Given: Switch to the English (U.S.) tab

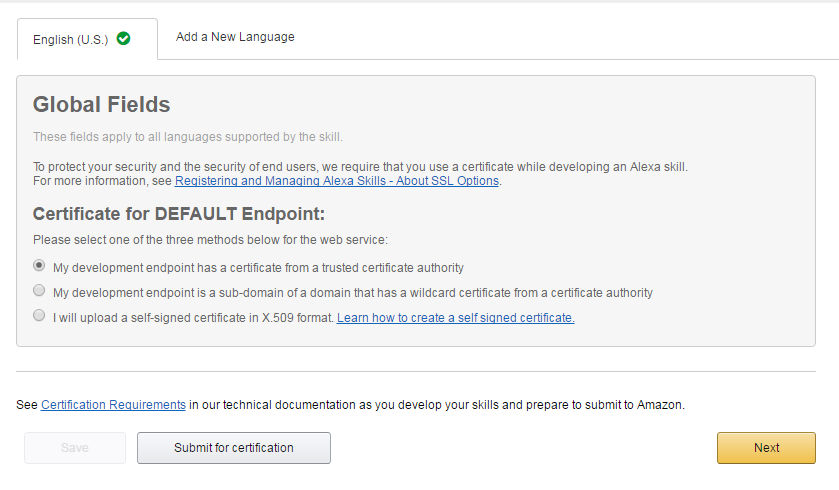Looking at the screenshot, I should (87, 39).
